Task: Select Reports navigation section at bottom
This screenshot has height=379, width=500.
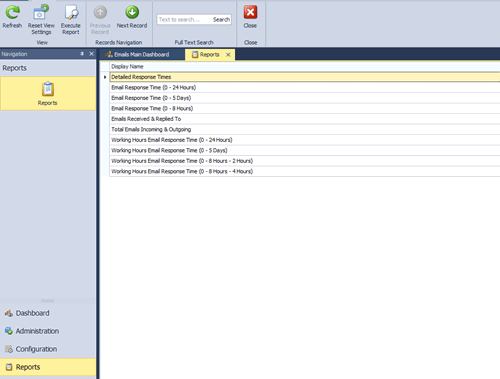Action: click(48, 367)
